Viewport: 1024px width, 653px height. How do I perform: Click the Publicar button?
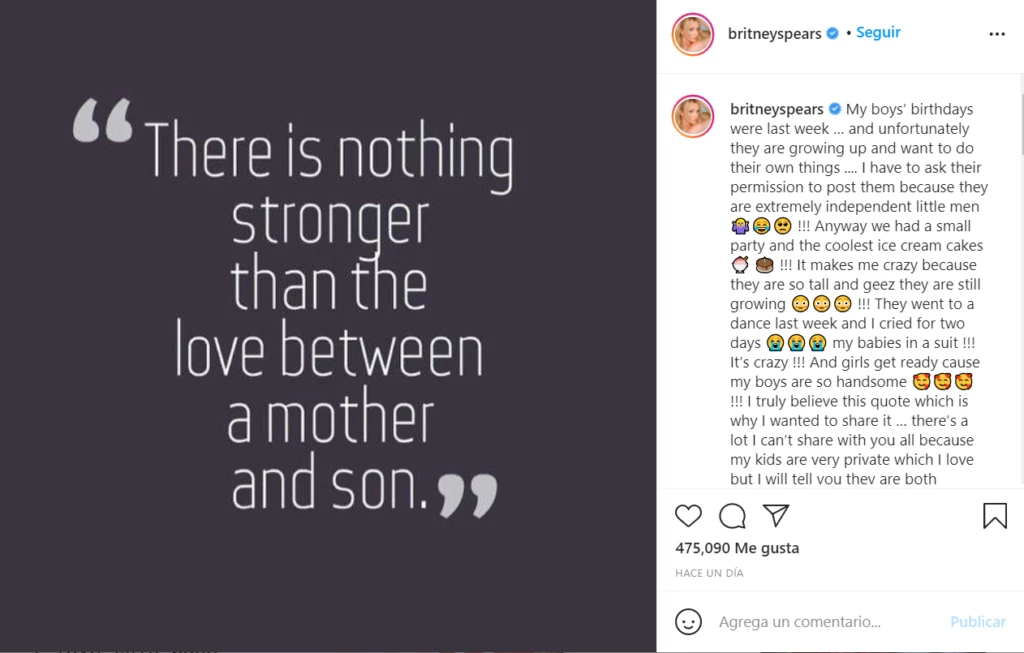pyautogui.click(x=977, y=622)
